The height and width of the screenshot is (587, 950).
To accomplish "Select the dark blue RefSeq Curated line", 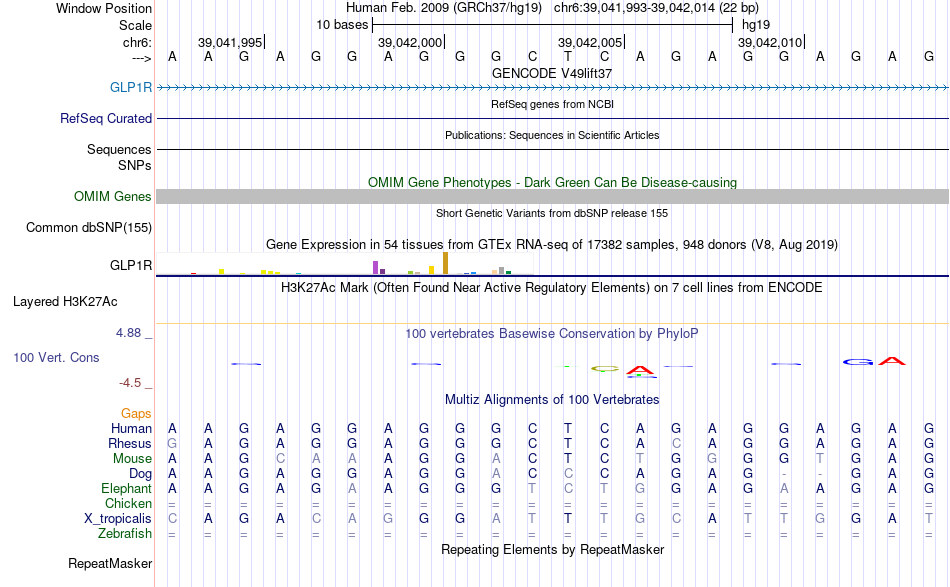I will 553,118.
